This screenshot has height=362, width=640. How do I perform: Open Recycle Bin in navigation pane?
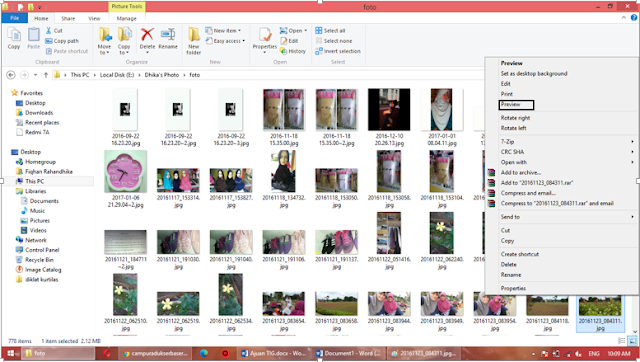(39, 260)
